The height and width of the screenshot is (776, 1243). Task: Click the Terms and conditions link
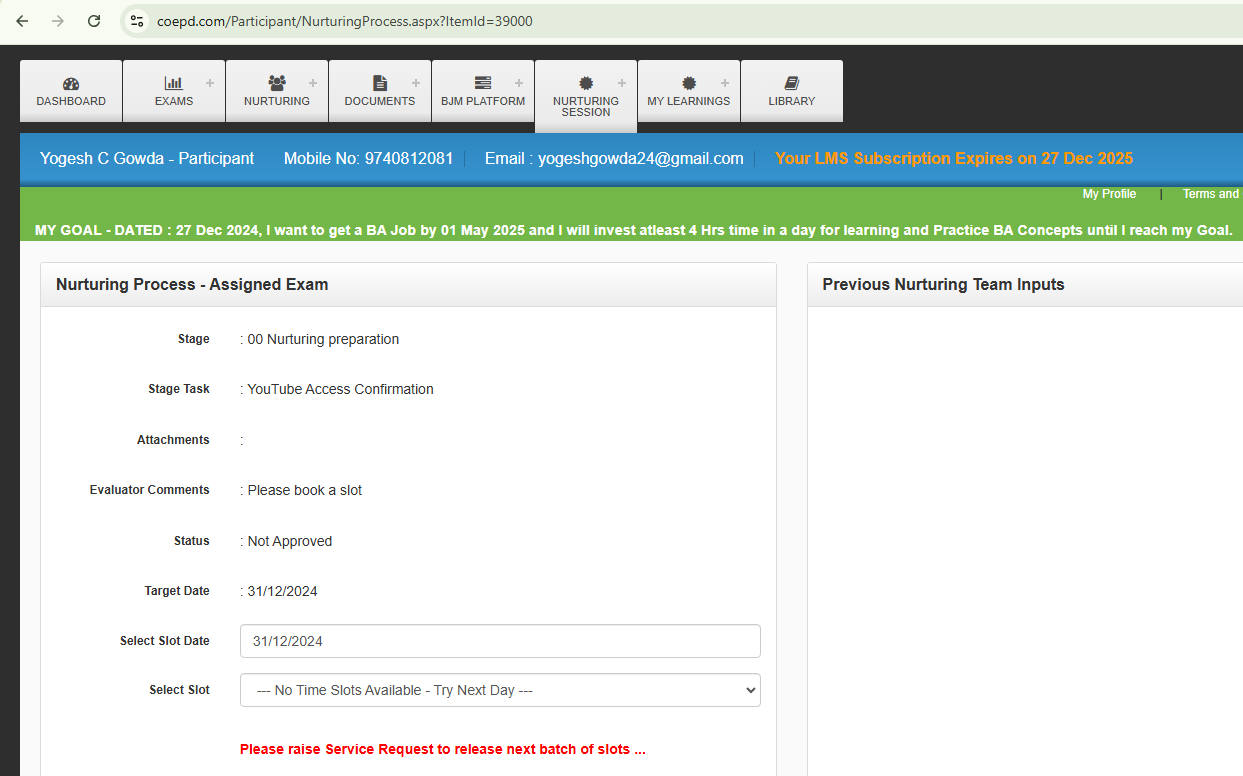(x=1211, y=194)
